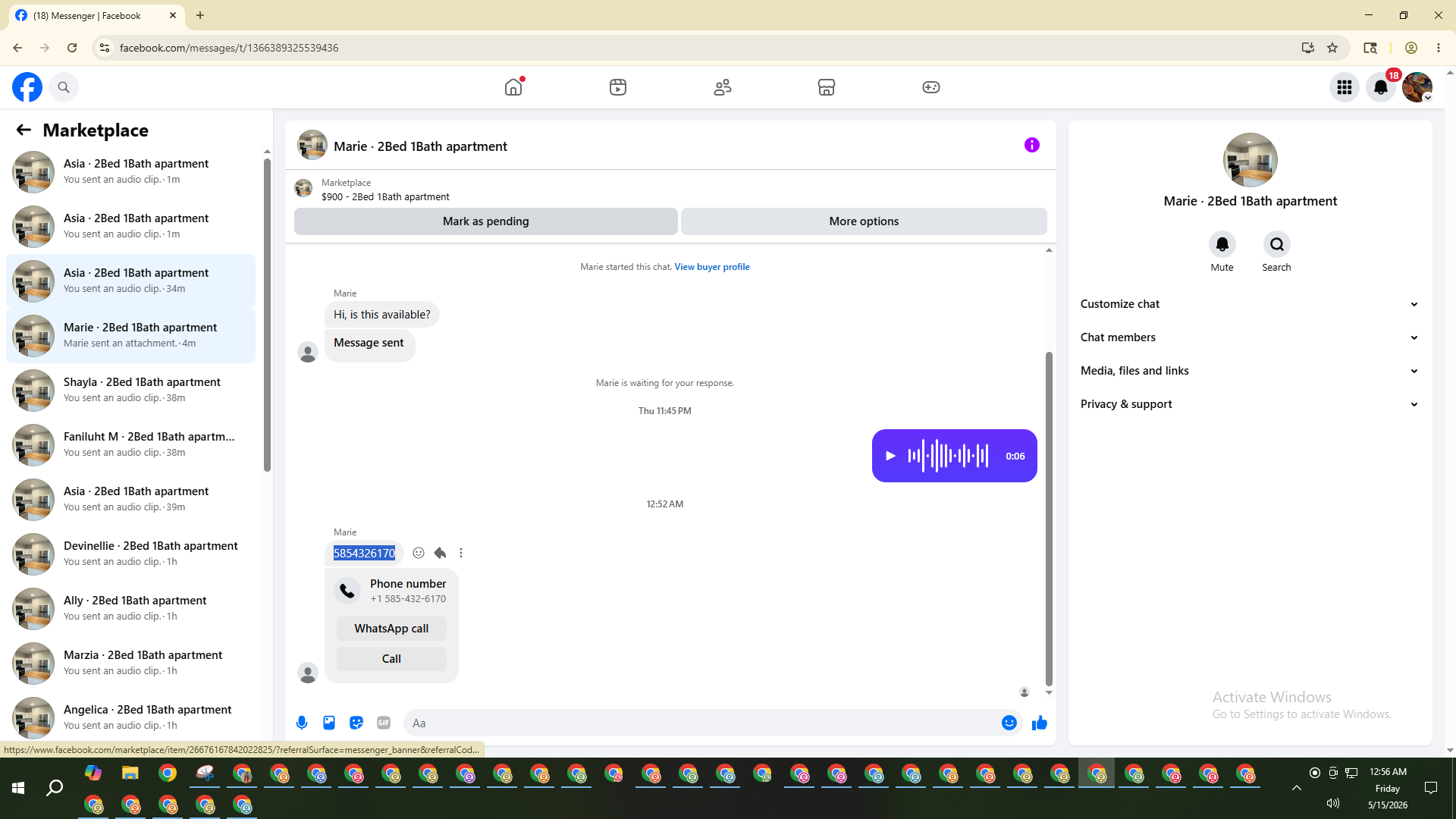The width and height of the screenshot is (1456, 819).
Task: Open the Facebook home logo
Action: pyautogui.click(x=27, y=87)
